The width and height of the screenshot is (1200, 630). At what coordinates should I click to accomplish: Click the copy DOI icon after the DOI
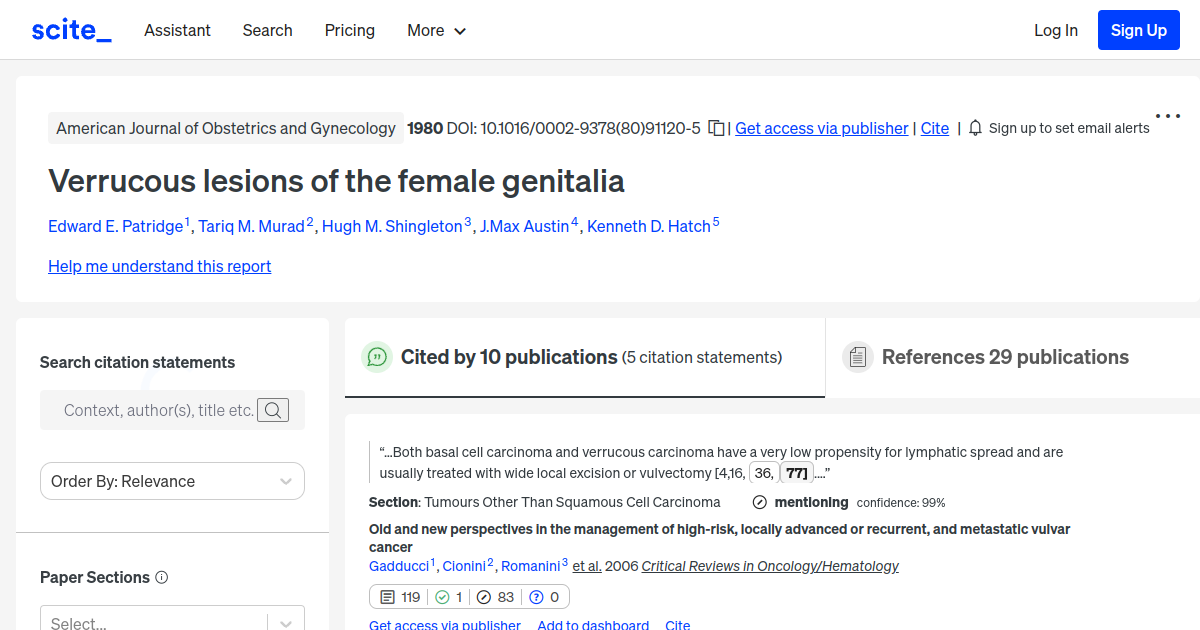pos(716,128)
